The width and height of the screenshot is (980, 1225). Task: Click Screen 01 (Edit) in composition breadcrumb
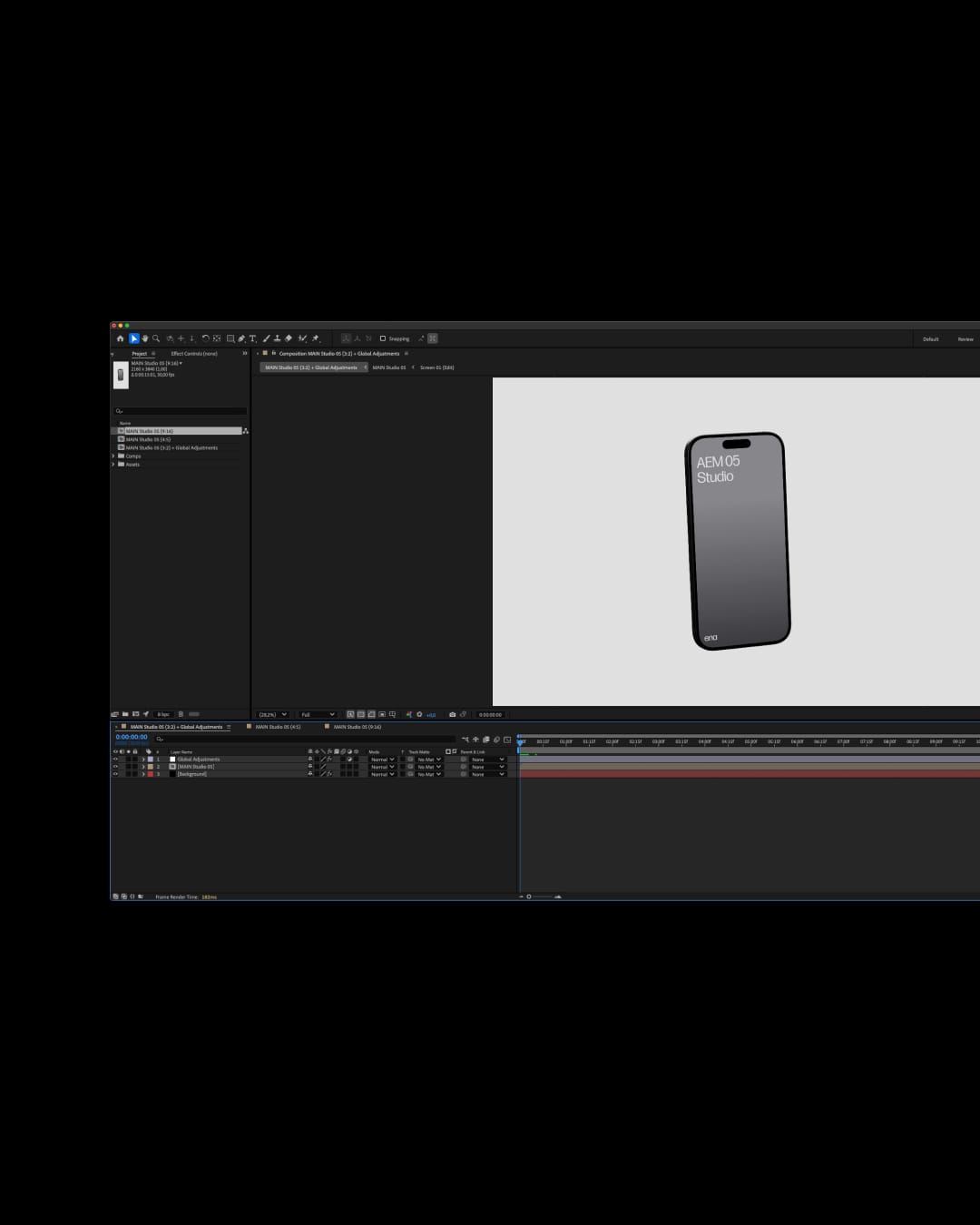click(x=437, y=367)
